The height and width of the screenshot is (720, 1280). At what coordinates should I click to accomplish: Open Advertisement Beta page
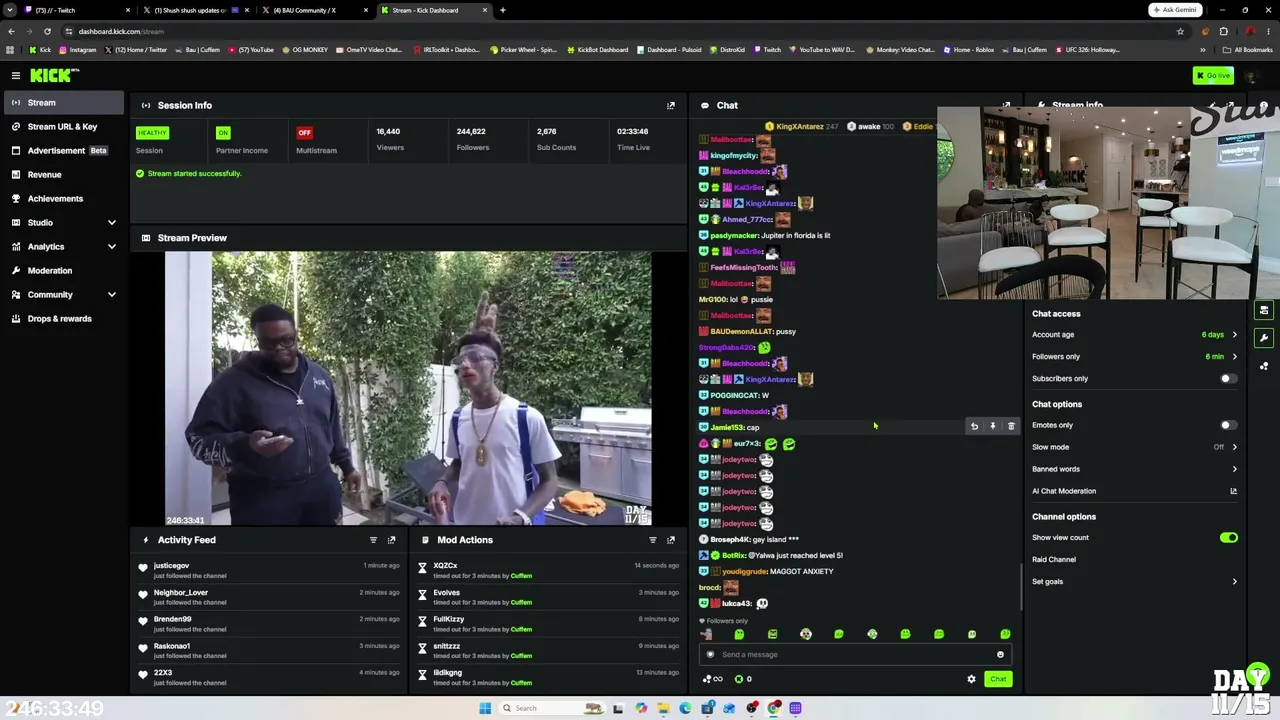(62, 150)
